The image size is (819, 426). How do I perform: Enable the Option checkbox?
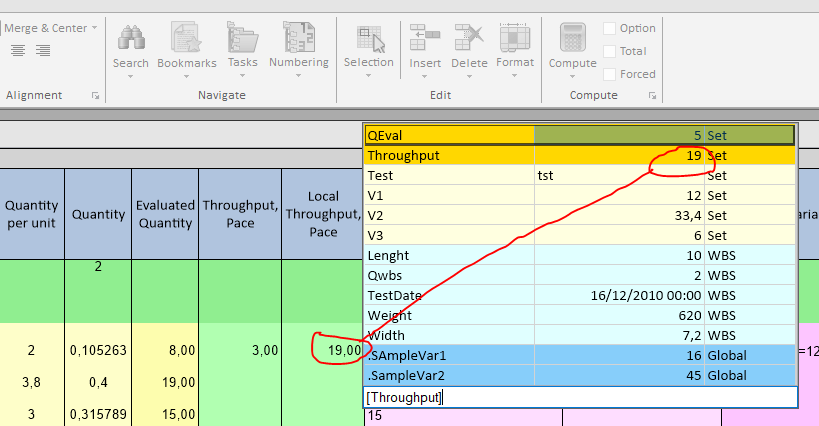(610, 28)
